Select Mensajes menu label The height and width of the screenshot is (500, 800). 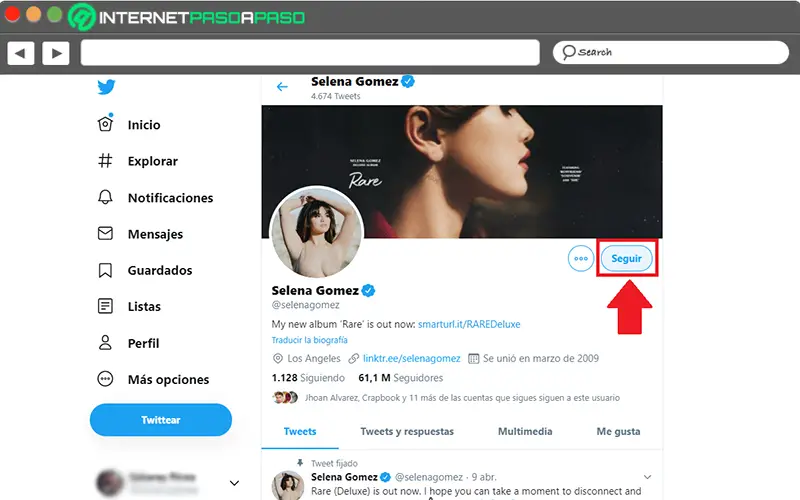tap(155, 234)
